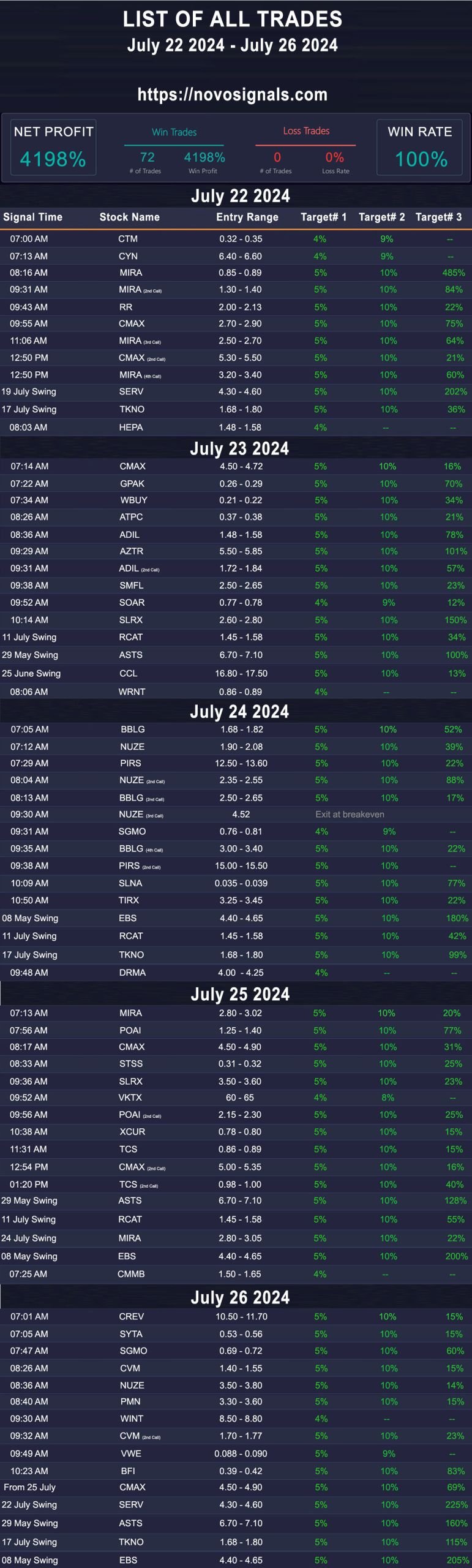
Task: Select the July 25 2024 section heading
Action: [240, 994]
